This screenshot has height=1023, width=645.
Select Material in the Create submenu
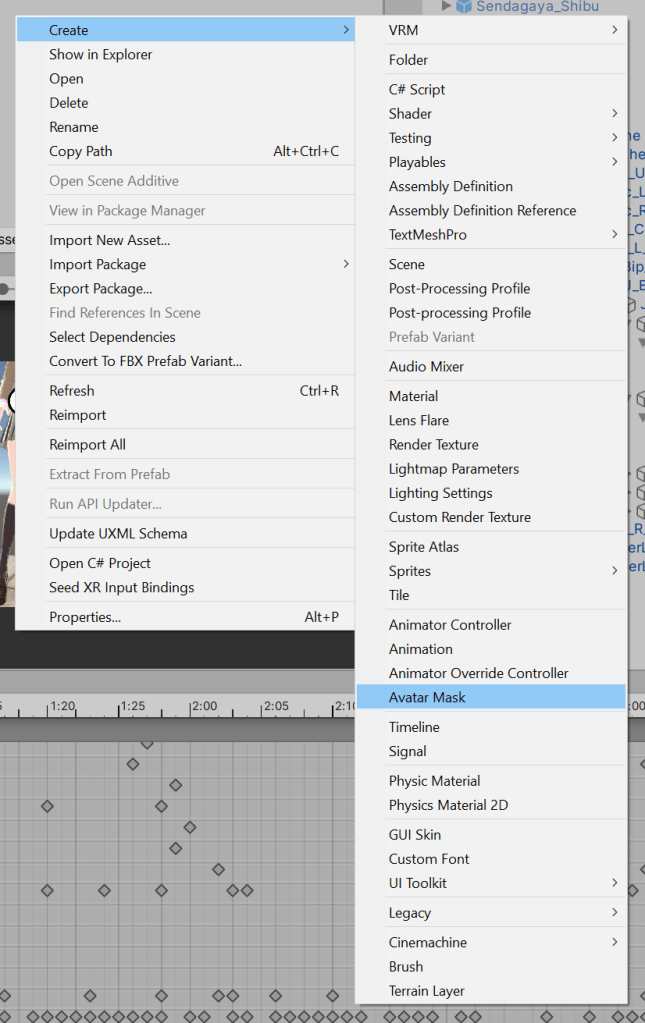(413, 396)
